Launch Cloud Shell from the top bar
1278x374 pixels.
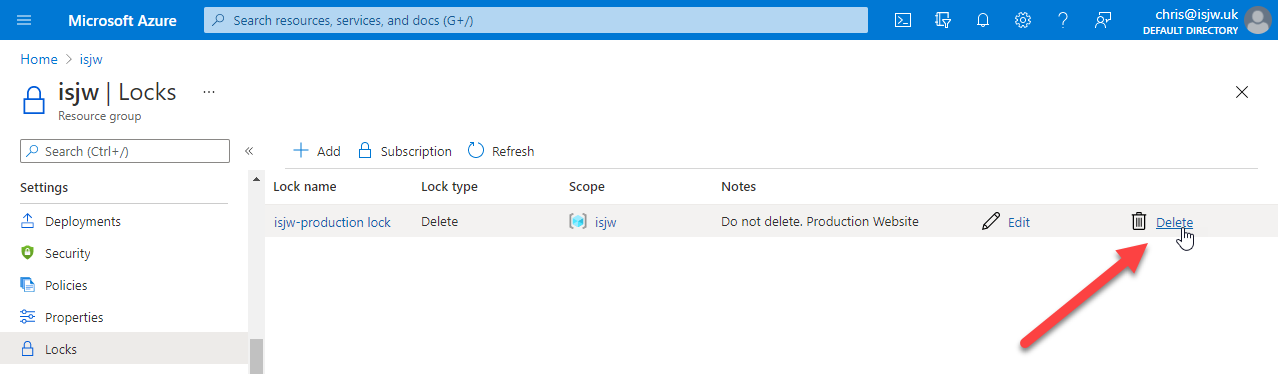(x=903, y=20)
